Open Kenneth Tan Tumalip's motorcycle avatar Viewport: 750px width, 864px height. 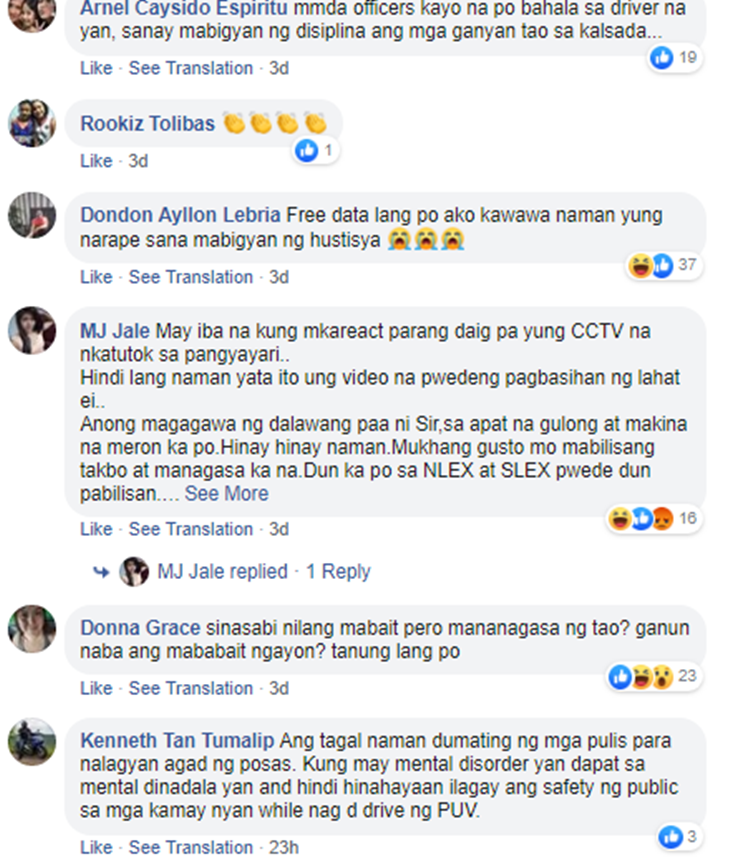click(32, 742)
